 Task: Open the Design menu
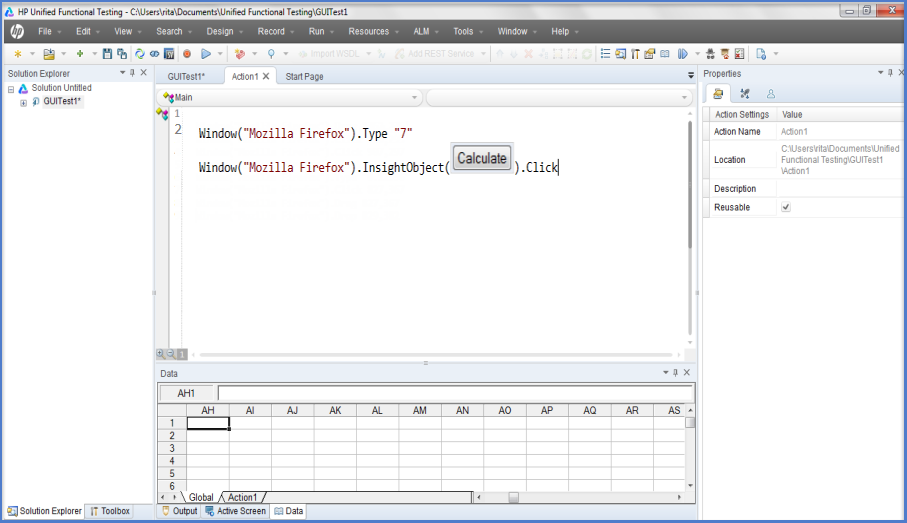click(220, 31)
